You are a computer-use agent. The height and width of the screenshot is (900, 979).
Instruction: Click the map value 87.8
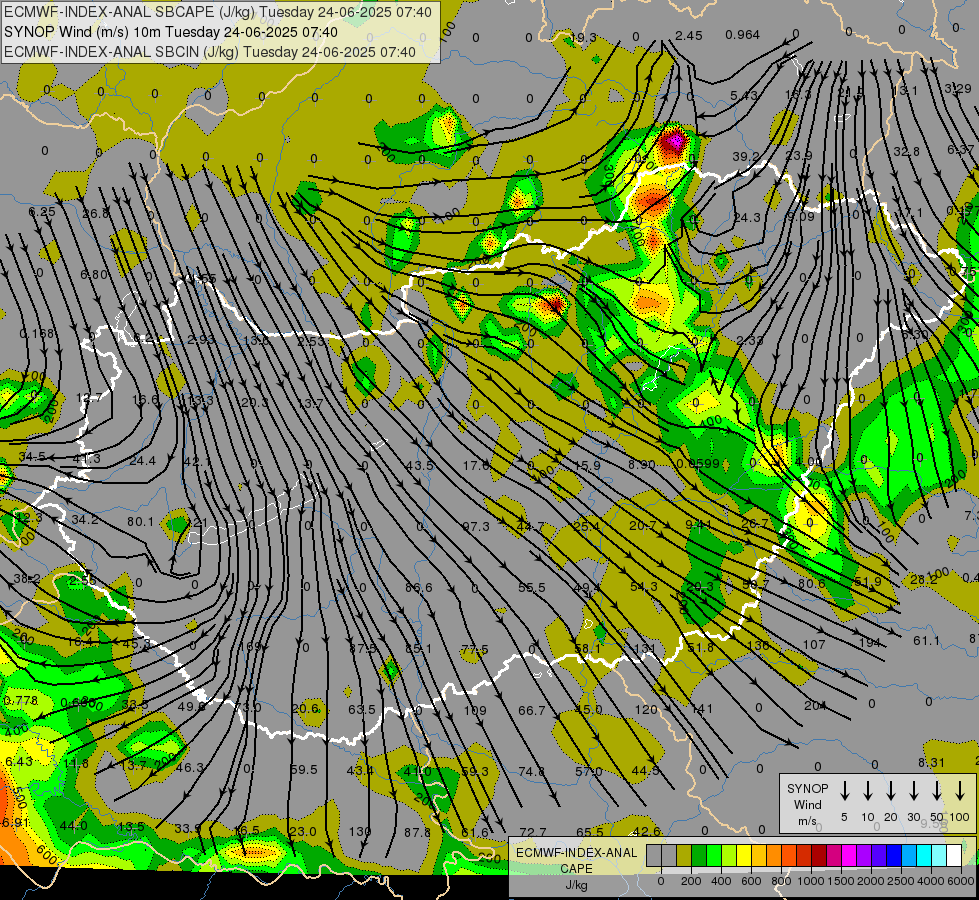click(x=418, y=833)
